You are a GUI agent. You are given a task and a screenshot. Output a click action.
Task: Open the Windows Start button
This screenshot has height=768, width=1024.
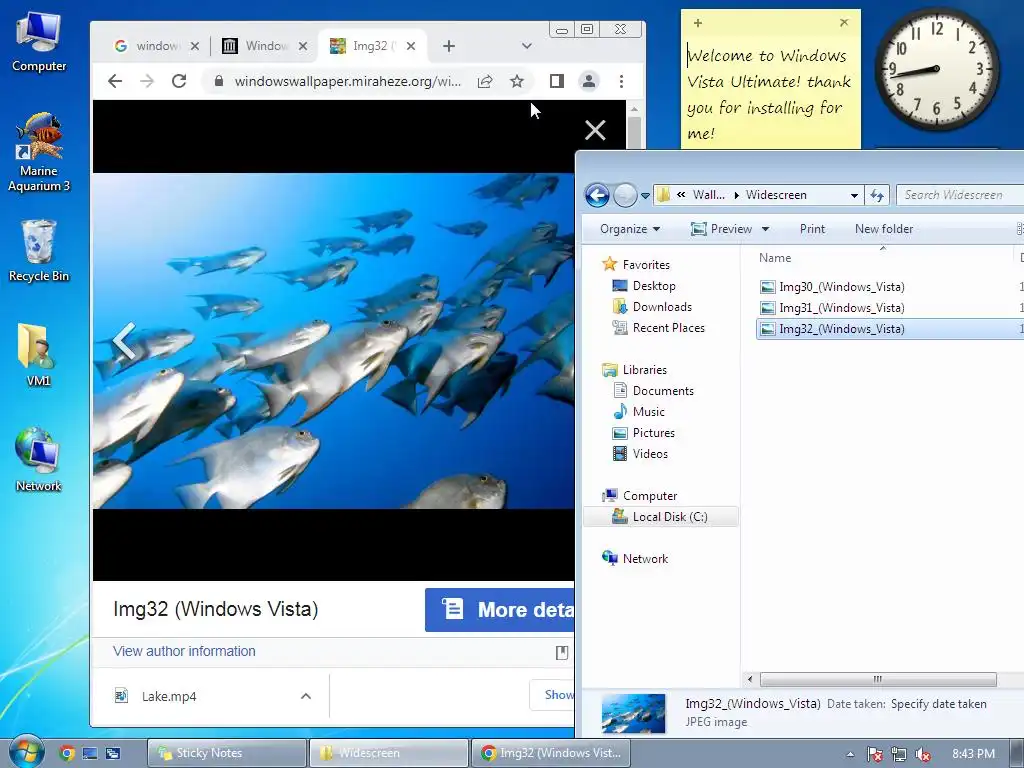pos(25,752)
